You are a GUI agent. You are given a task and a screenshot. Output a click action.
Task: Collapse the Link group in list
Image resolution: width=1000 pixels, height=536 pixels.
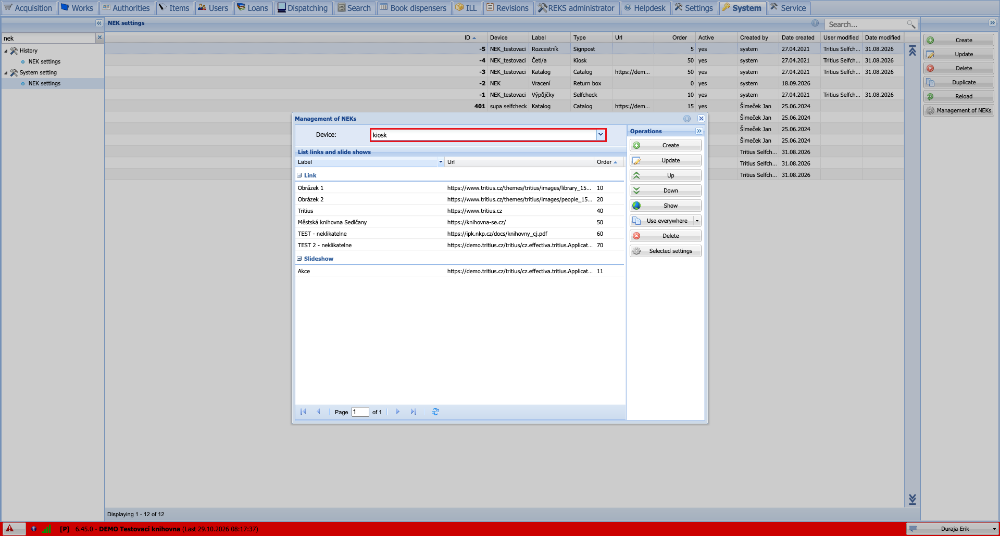pos(300,175)
